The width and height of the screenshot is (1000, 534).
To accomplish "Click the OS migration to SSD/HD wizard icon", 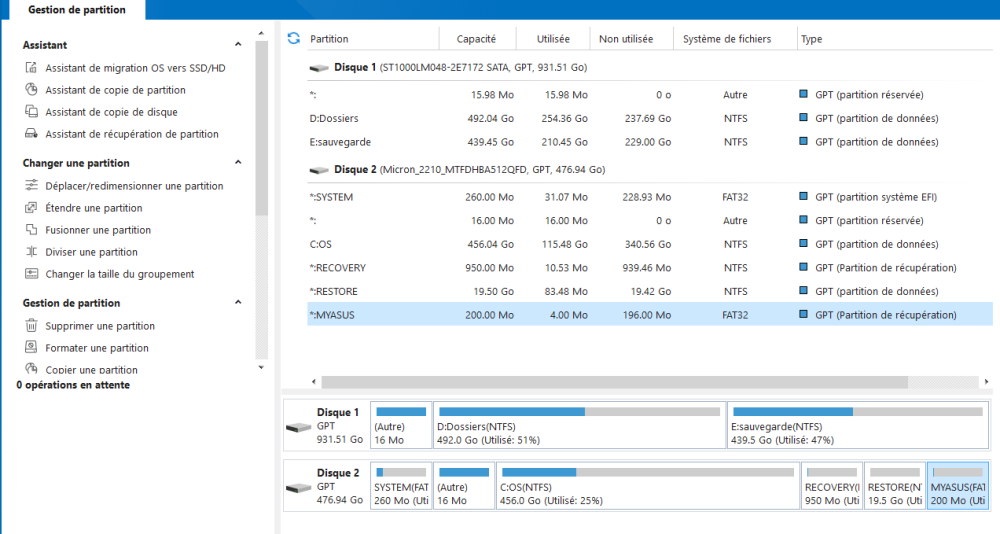I will point(31,68).
